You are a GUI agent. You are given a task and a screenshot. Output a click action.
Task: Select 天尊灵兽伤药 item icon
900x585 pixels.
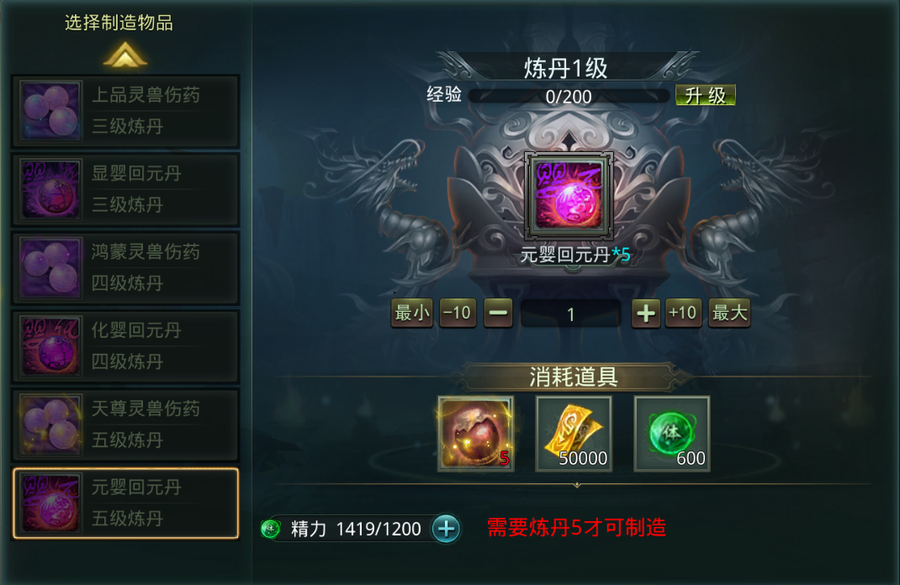click(51, 425)
